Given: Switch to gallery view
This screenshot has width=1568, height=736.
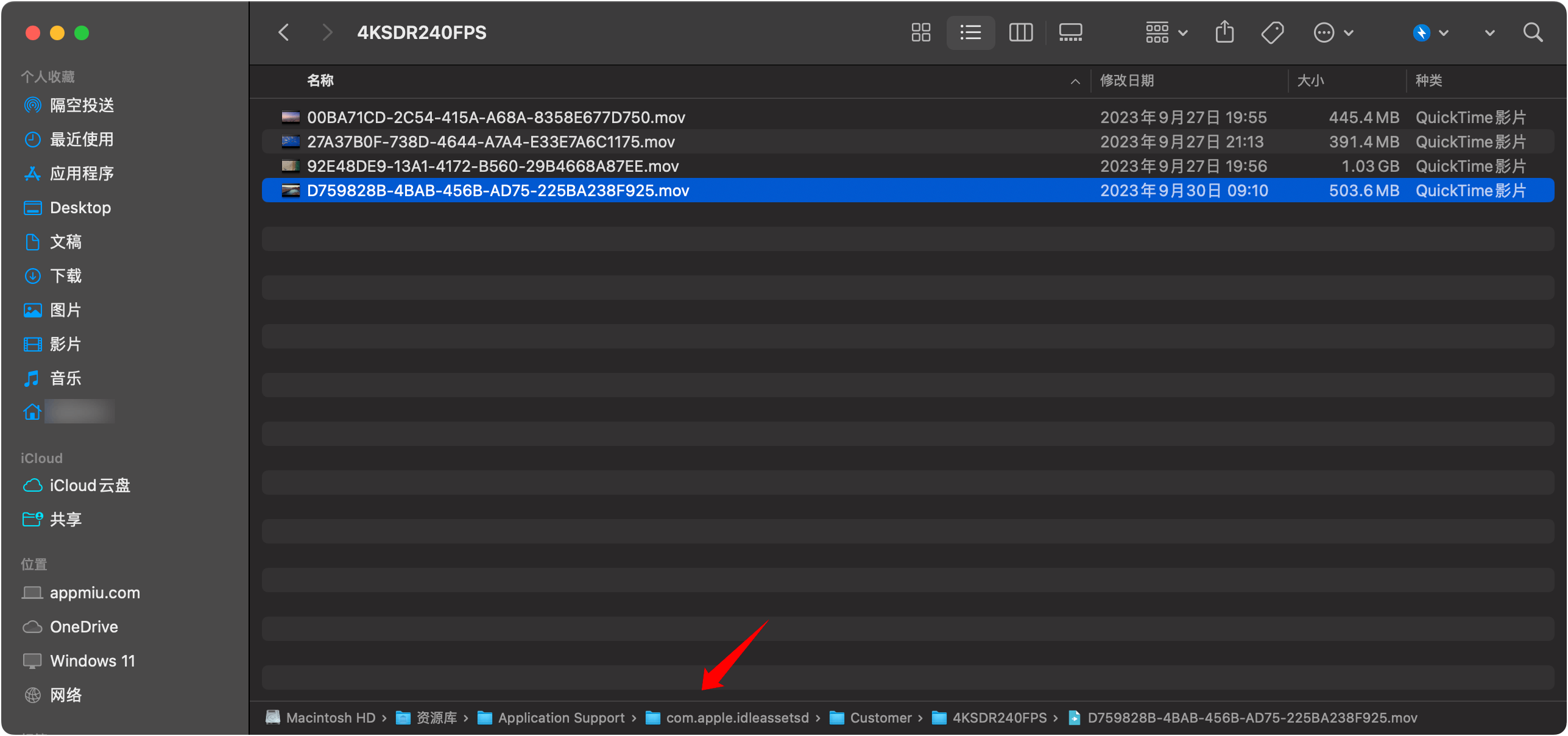Looking at the screenshot, I should pyautogui.click(x=1070, y=32).
